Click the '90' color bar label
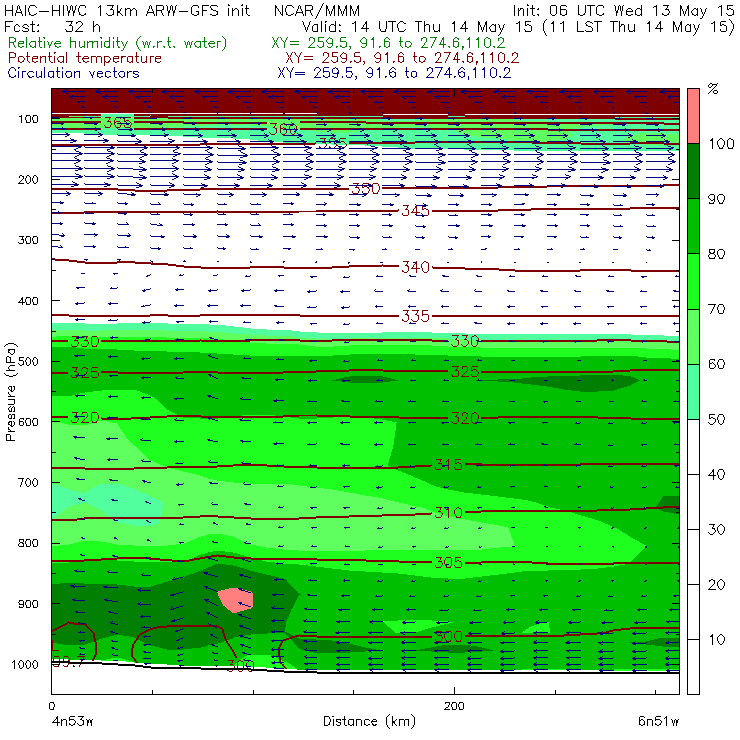This screenshot has height=740, width=740. (716, 199)
